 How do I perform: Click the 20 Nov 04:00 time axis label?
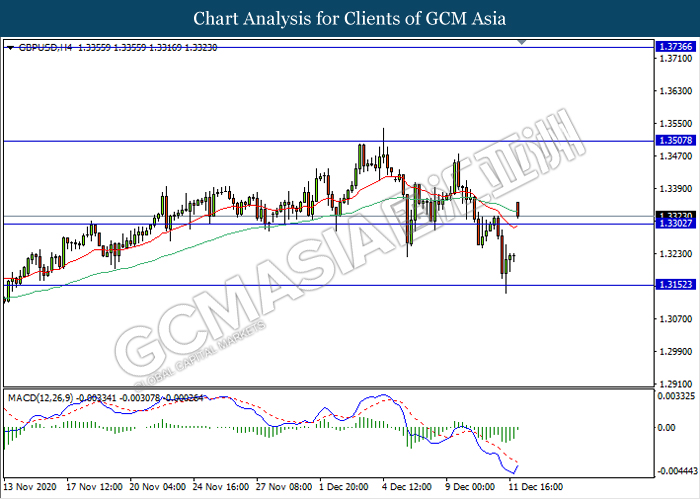158,487
